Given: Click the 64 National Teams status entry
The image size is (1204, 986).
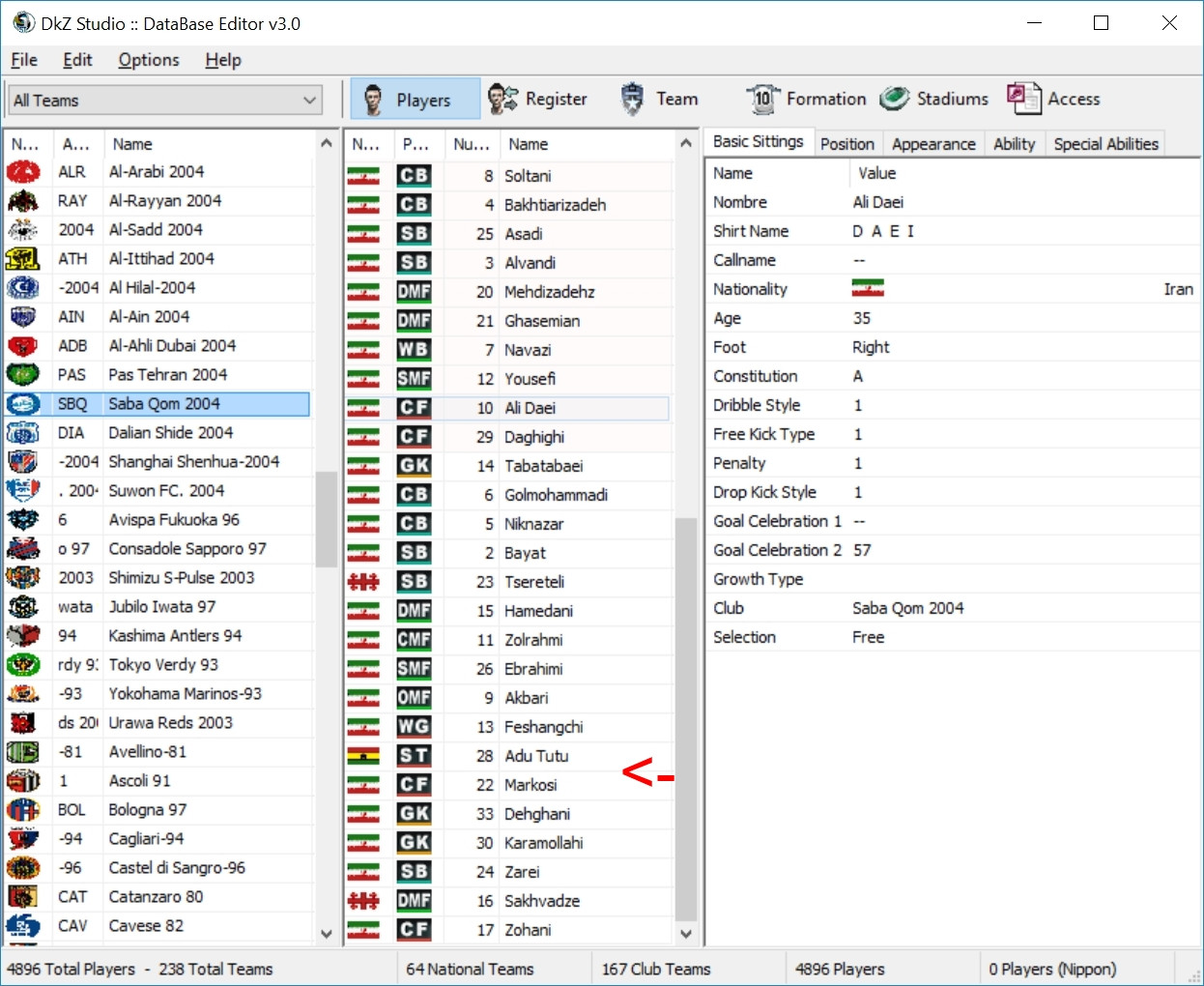Looking at the screenshot, I should tap(470, 969).
